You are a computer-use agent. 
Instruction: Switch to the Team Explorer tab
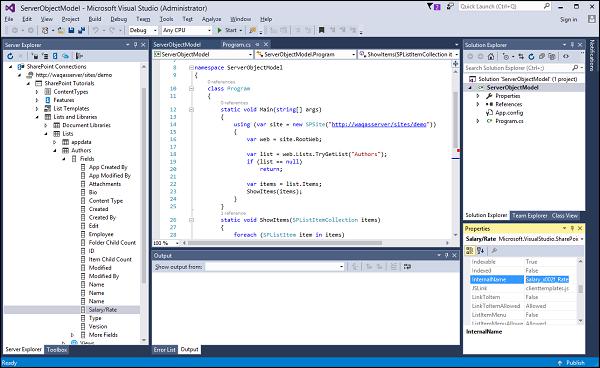point(530,215)
